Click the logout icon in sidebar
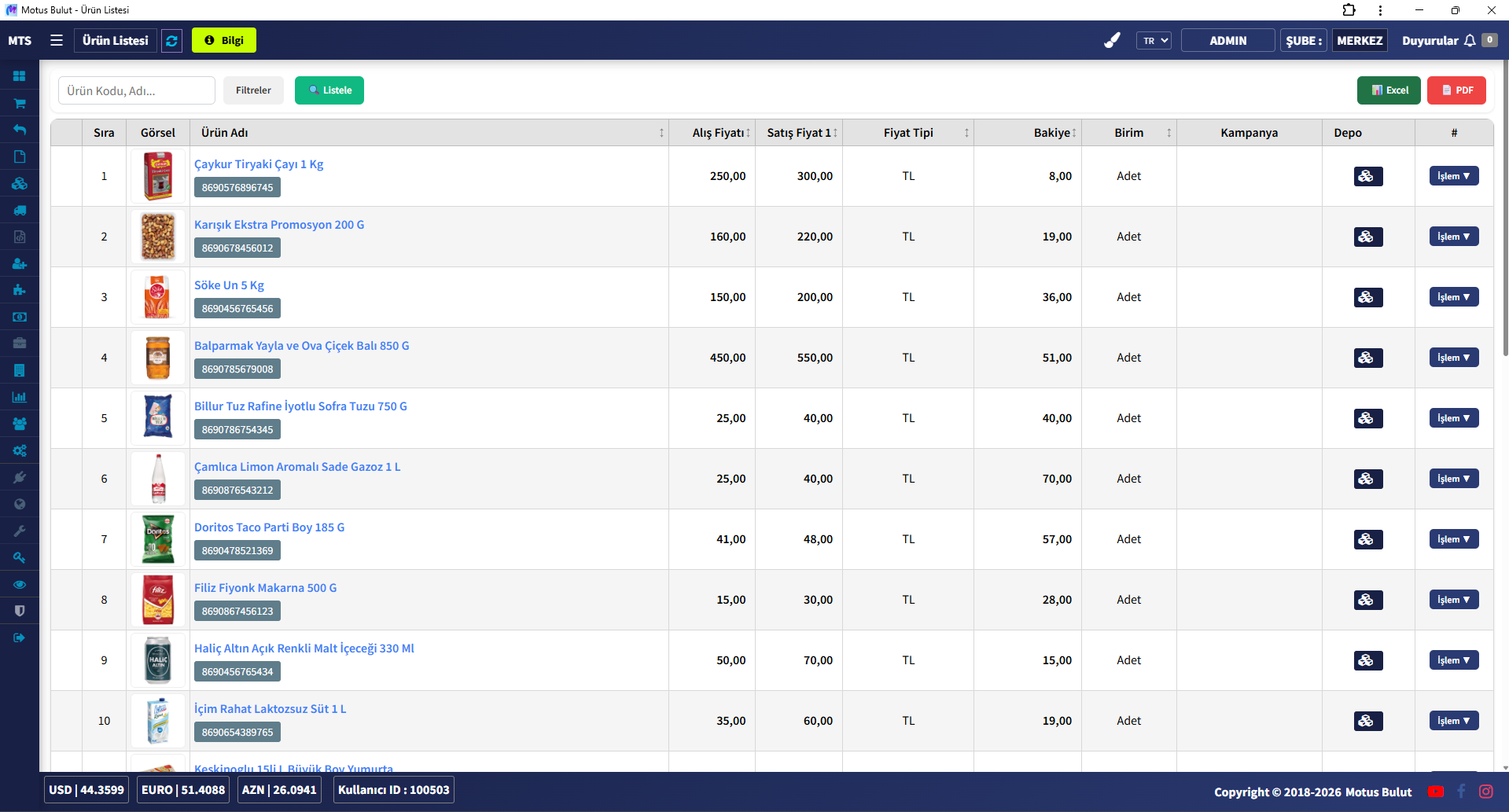Image resolution: width=1509 pixels, height=812 pixels. pos(20,637)
